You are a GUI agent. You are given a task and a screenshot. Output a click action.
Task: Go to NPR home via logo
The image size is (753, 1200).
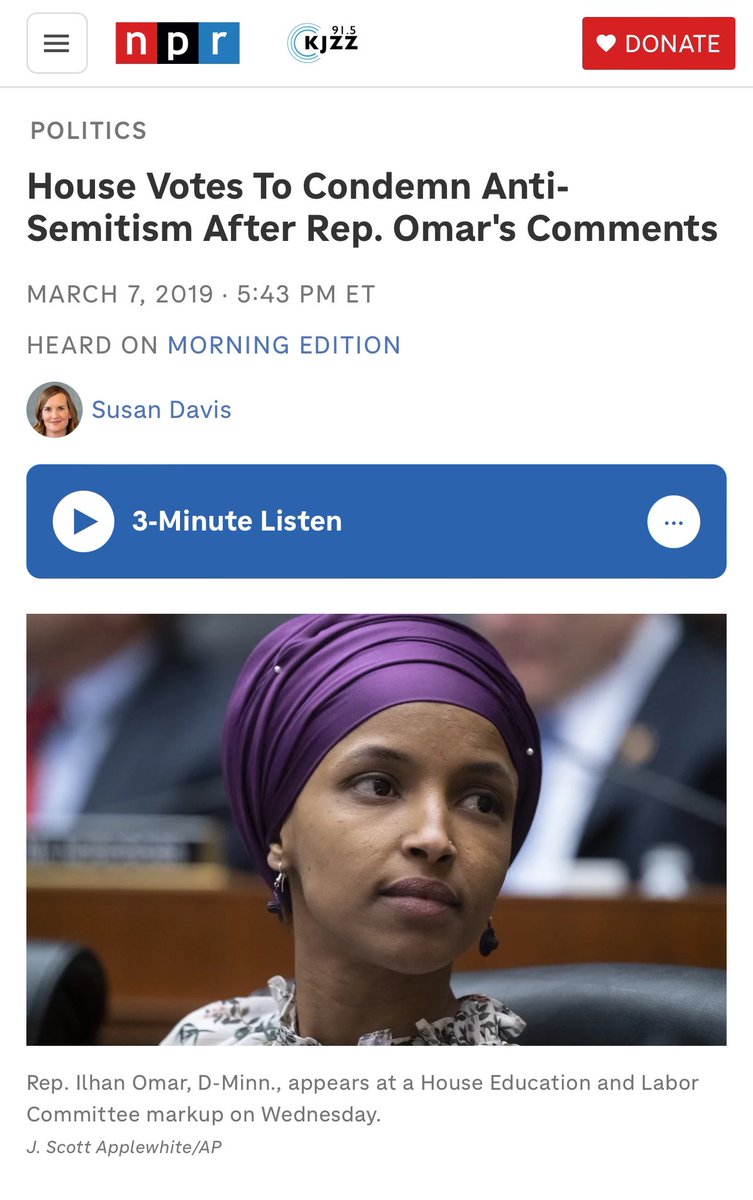(x=177, y=44)
